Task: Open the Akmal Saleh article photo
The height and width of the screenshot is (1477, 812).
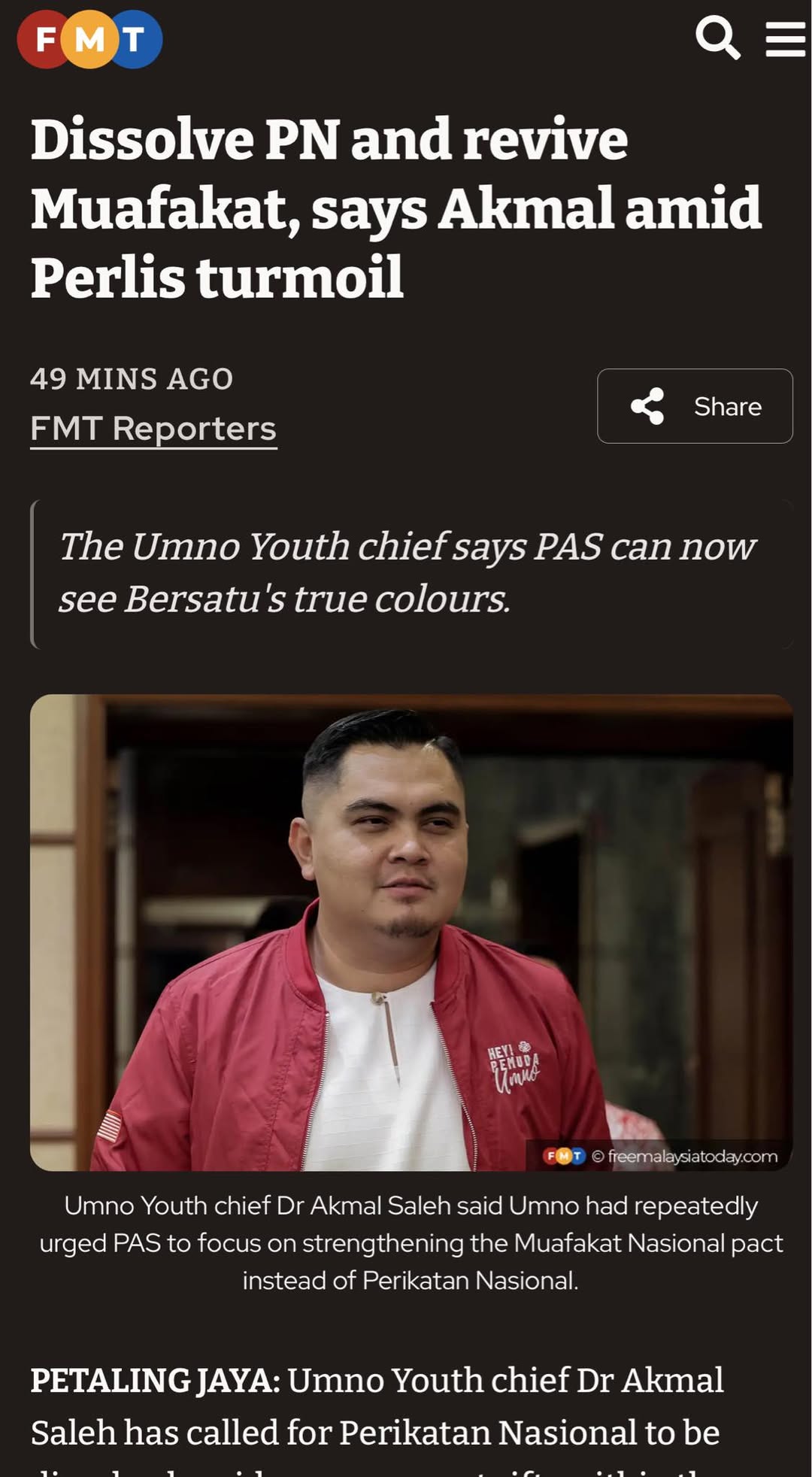Action: [x=411, y=932]
